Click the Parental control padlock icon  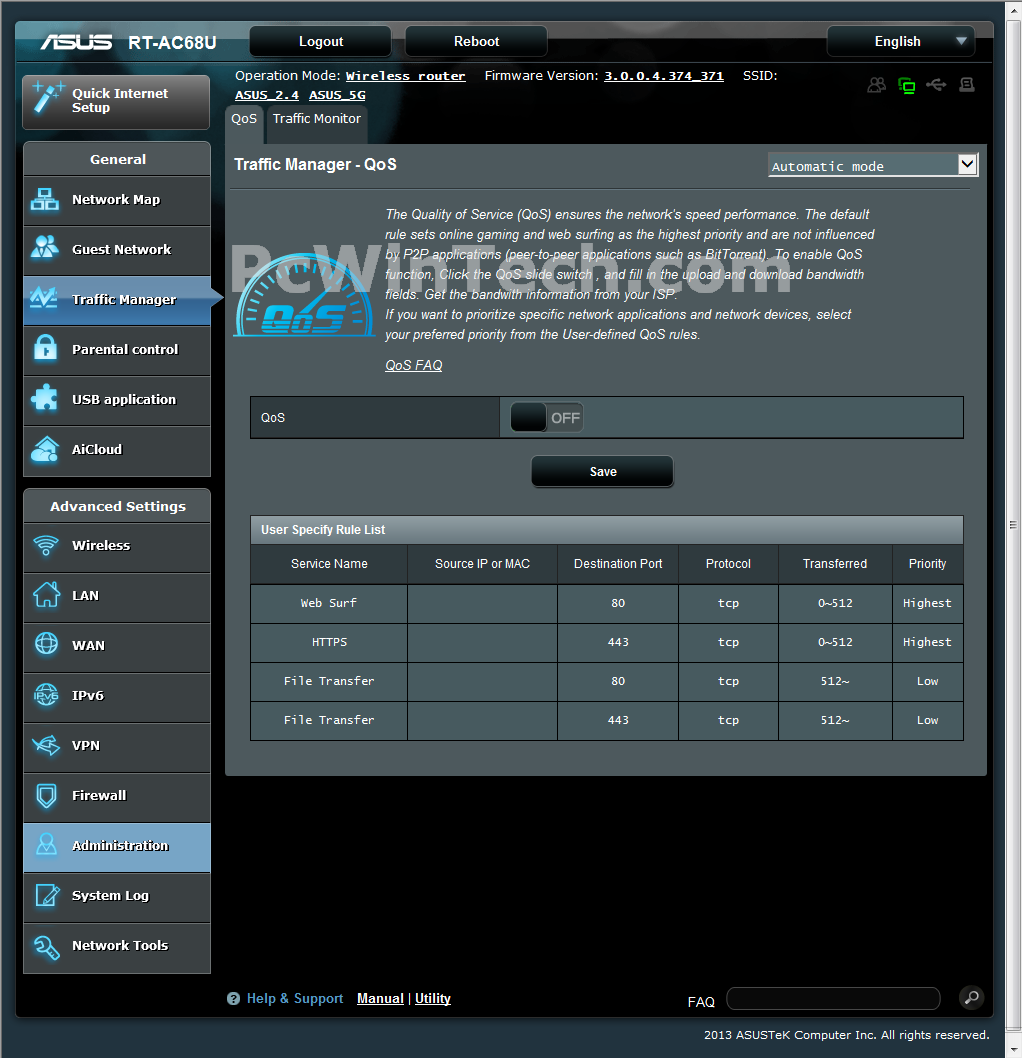(x=45, y=348)
